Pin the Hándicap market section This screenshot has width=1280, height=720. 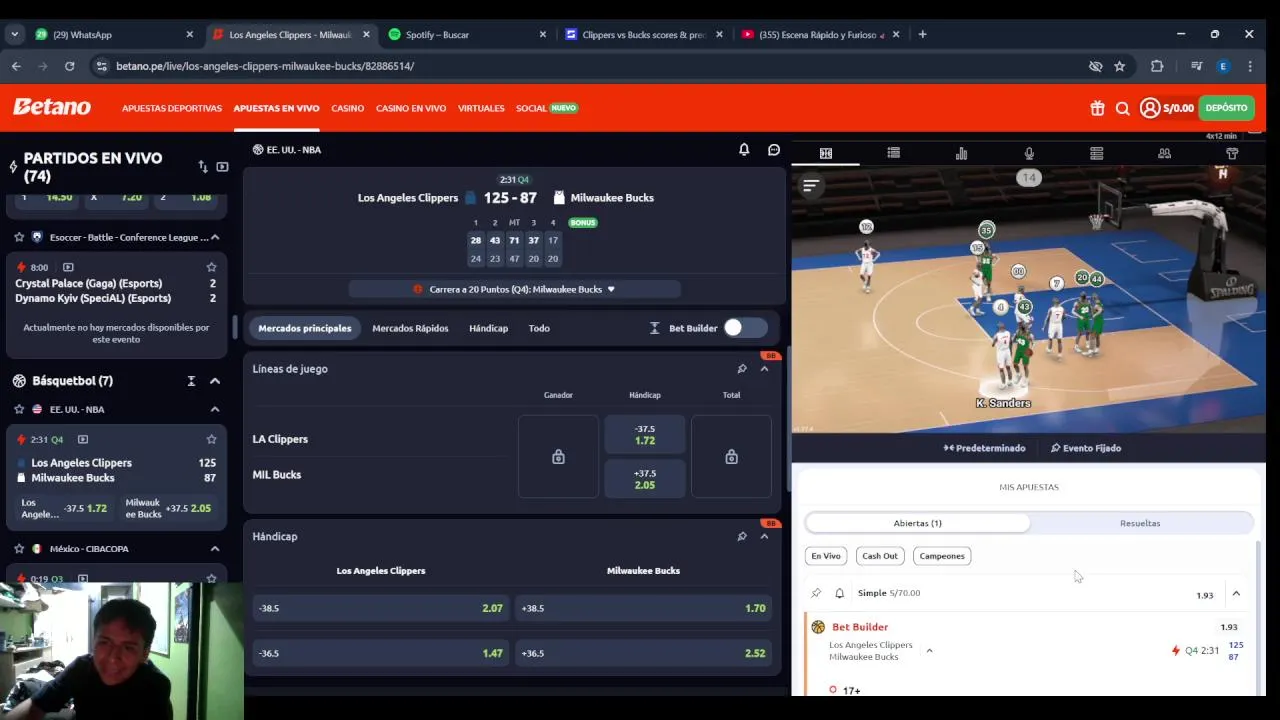[742, 536]
